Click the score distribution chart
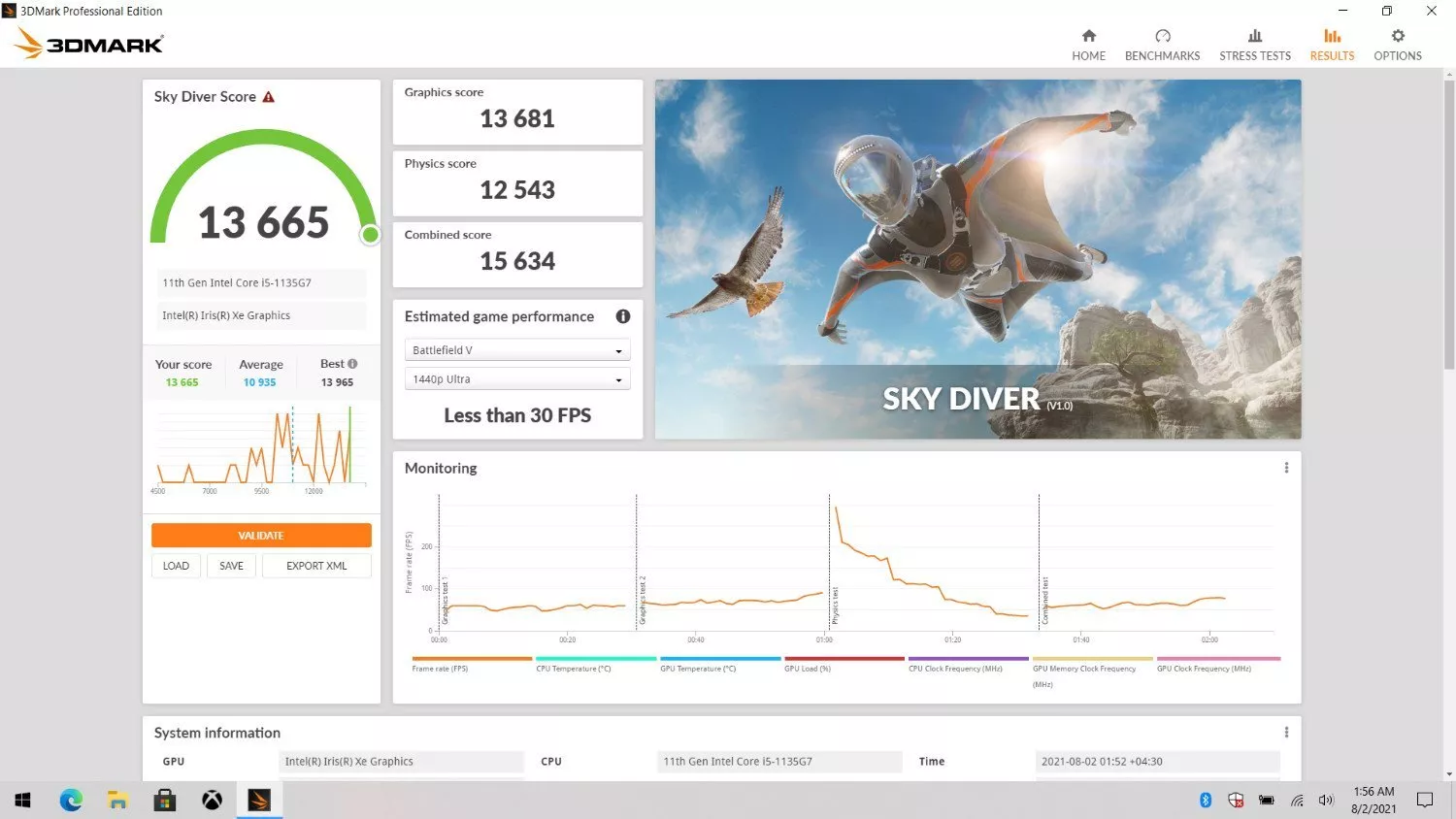The width and height of the screenshot is (1456, 819). (261, 448)
